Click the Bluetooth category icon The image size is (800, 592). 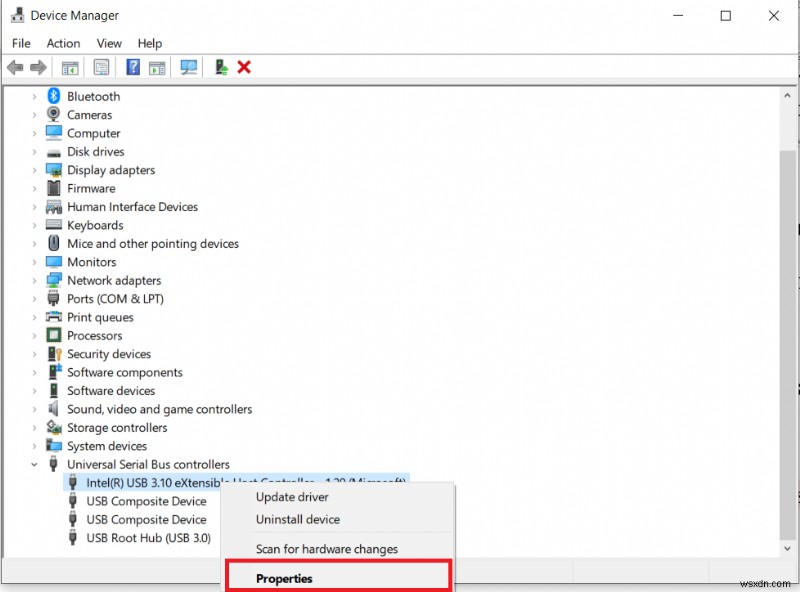coord(54,96)
